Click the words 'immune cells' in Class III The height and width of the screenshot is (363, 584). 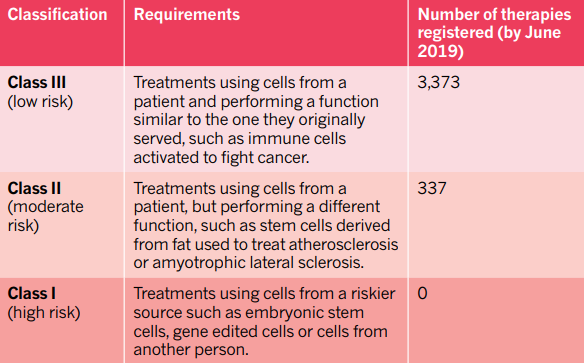297,138
